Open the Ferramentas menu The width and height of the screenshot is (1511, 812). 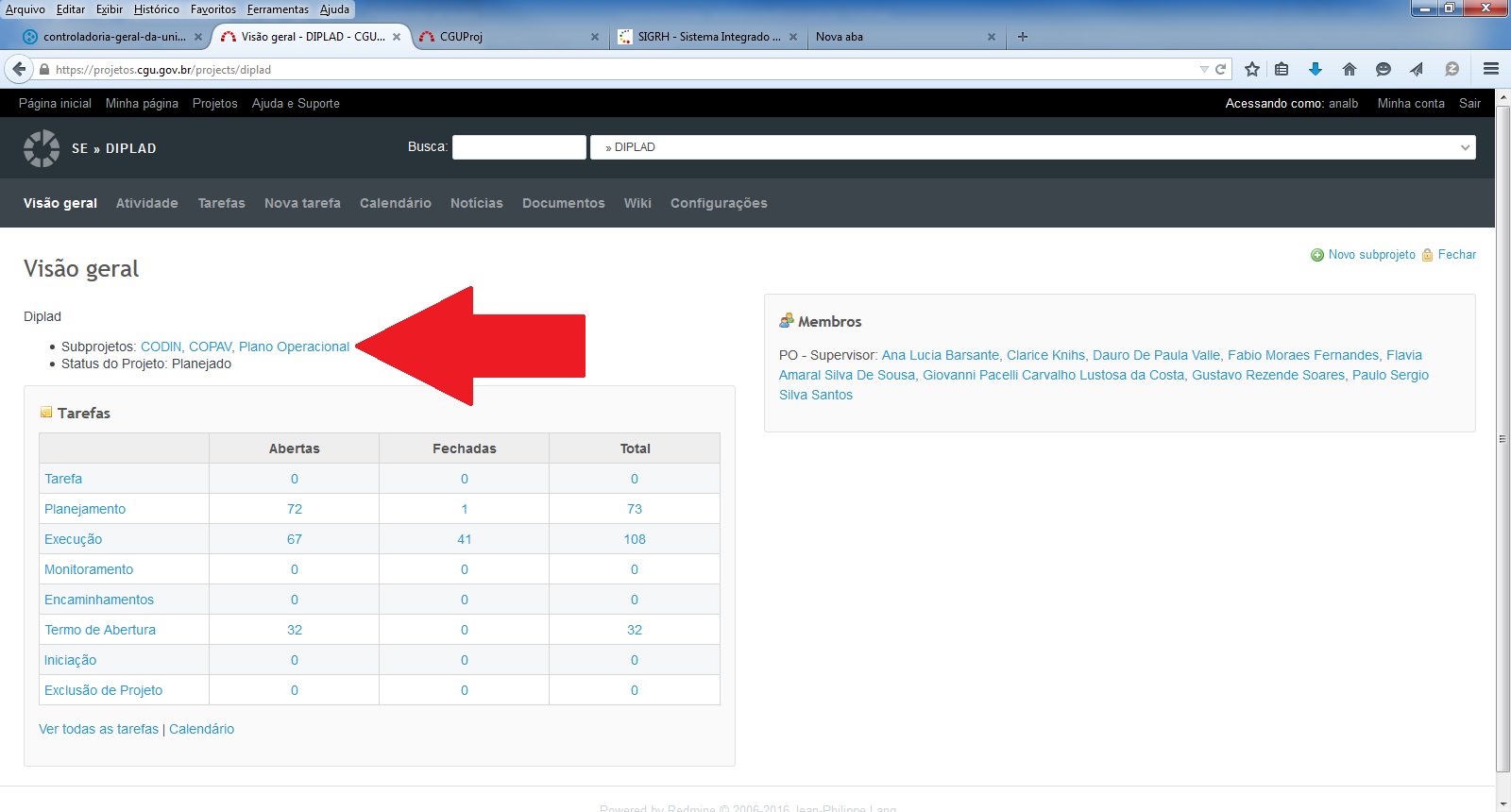click(278, 9)
